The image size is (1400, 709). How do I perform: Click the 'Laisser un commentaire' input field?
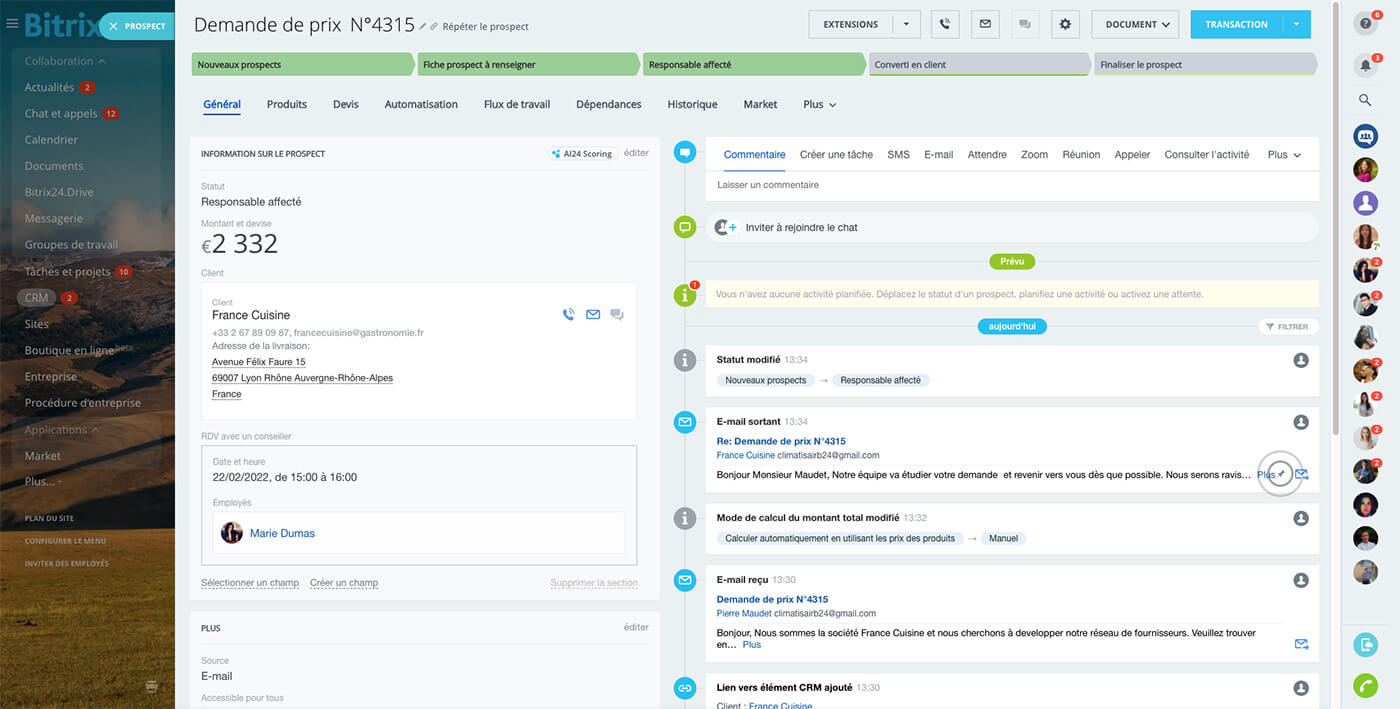pos(1010,185)
